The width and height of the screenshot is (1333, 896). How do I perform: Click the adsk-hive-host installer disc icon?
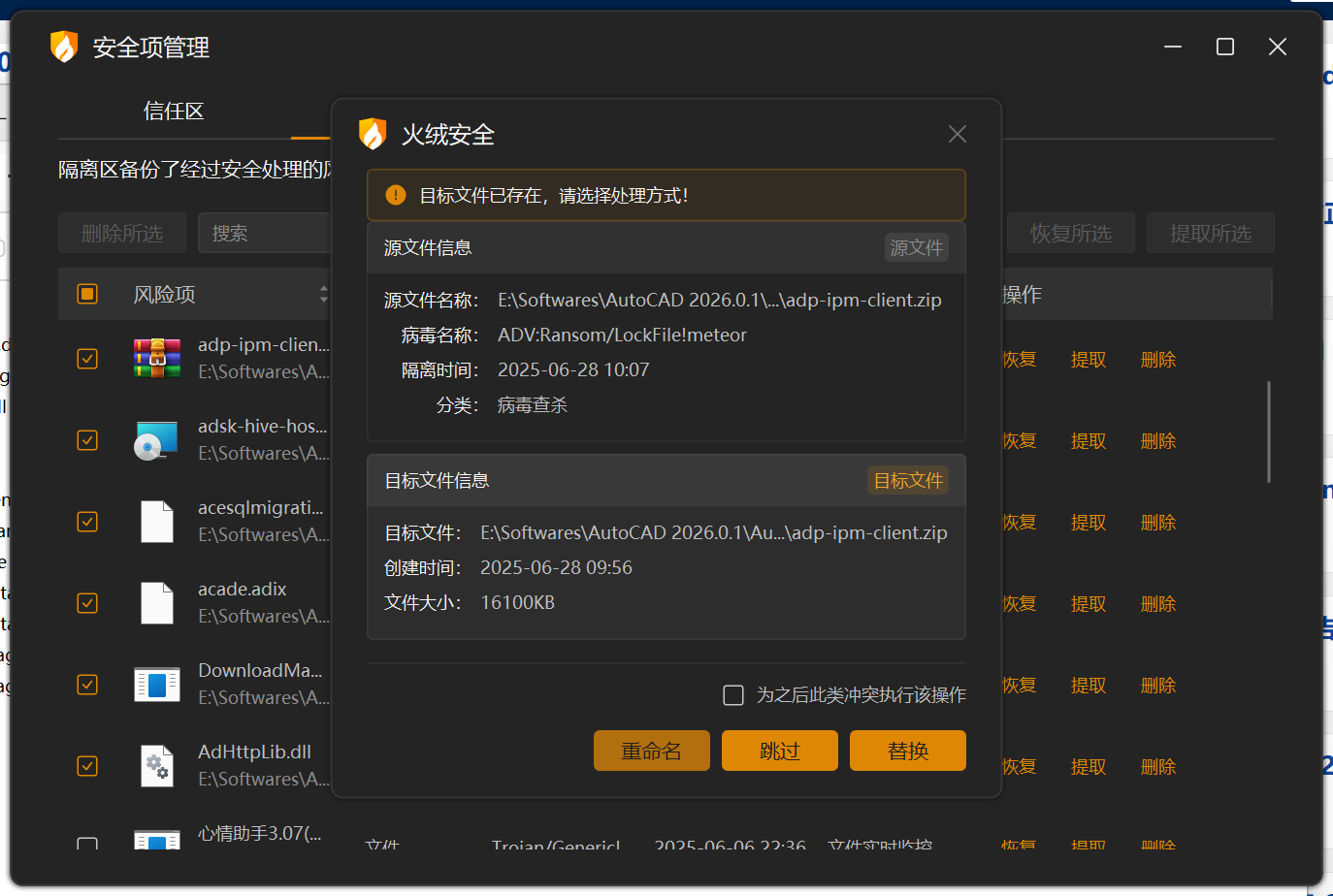pyautogui.click(x=157, y=440)
